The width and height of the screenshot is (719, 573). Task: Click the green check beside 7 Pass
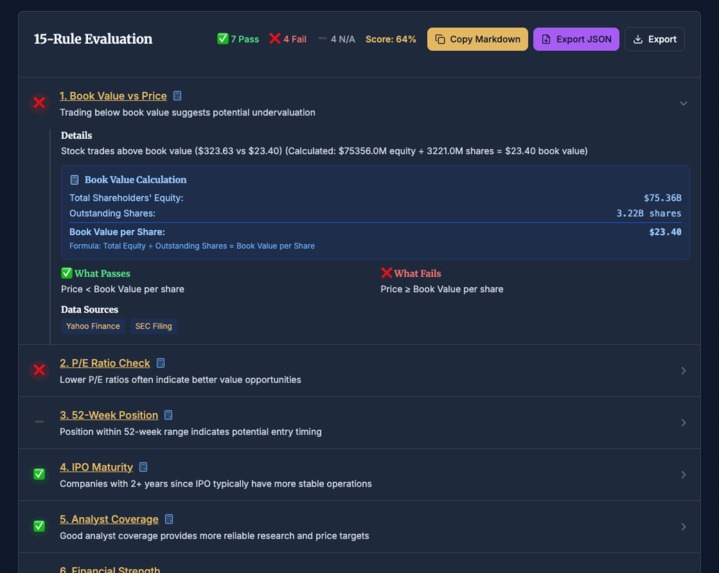tap(222, 39)
